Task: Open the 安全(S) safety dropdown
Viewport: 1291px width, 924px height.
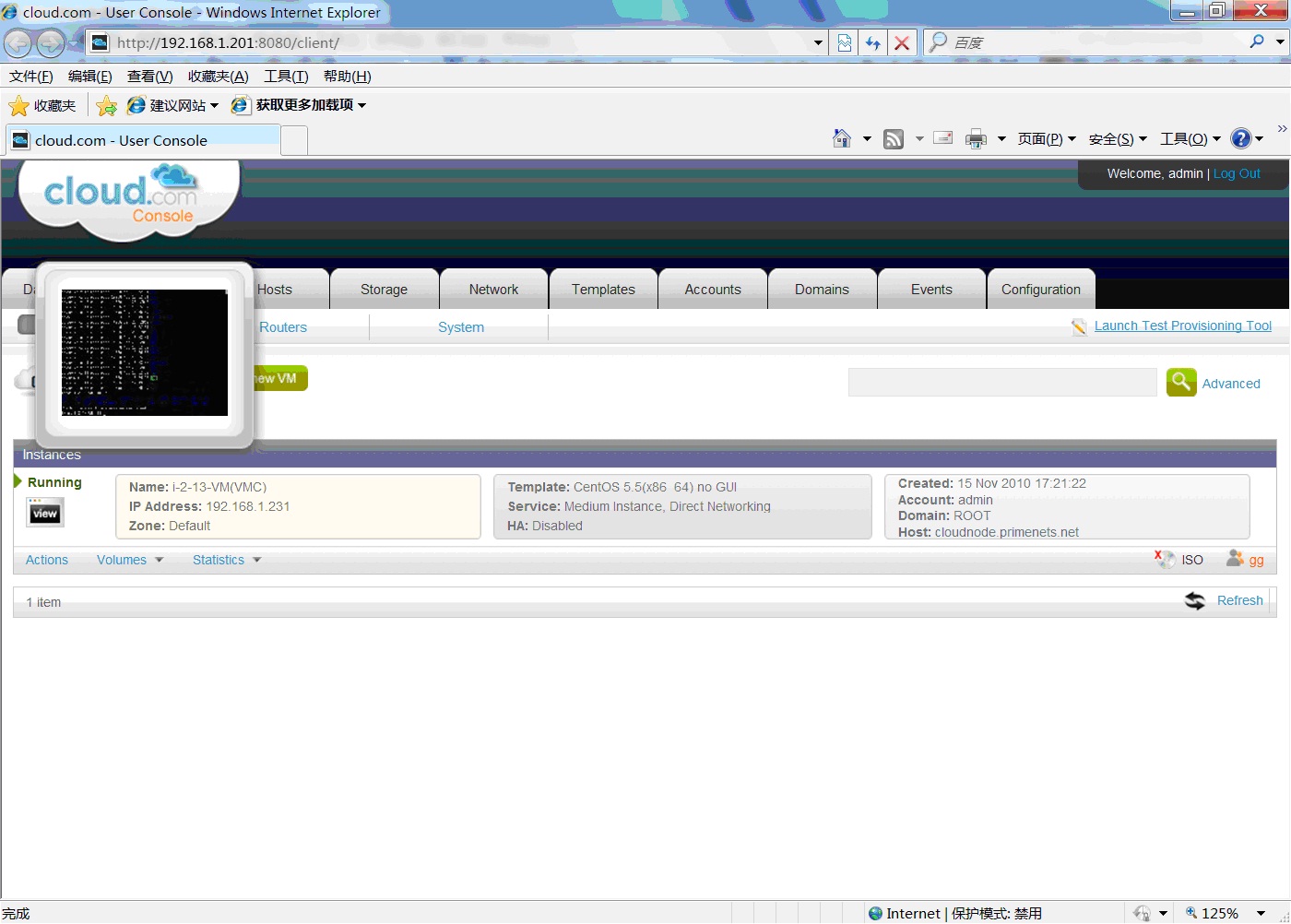Action: click(1118, 139)
